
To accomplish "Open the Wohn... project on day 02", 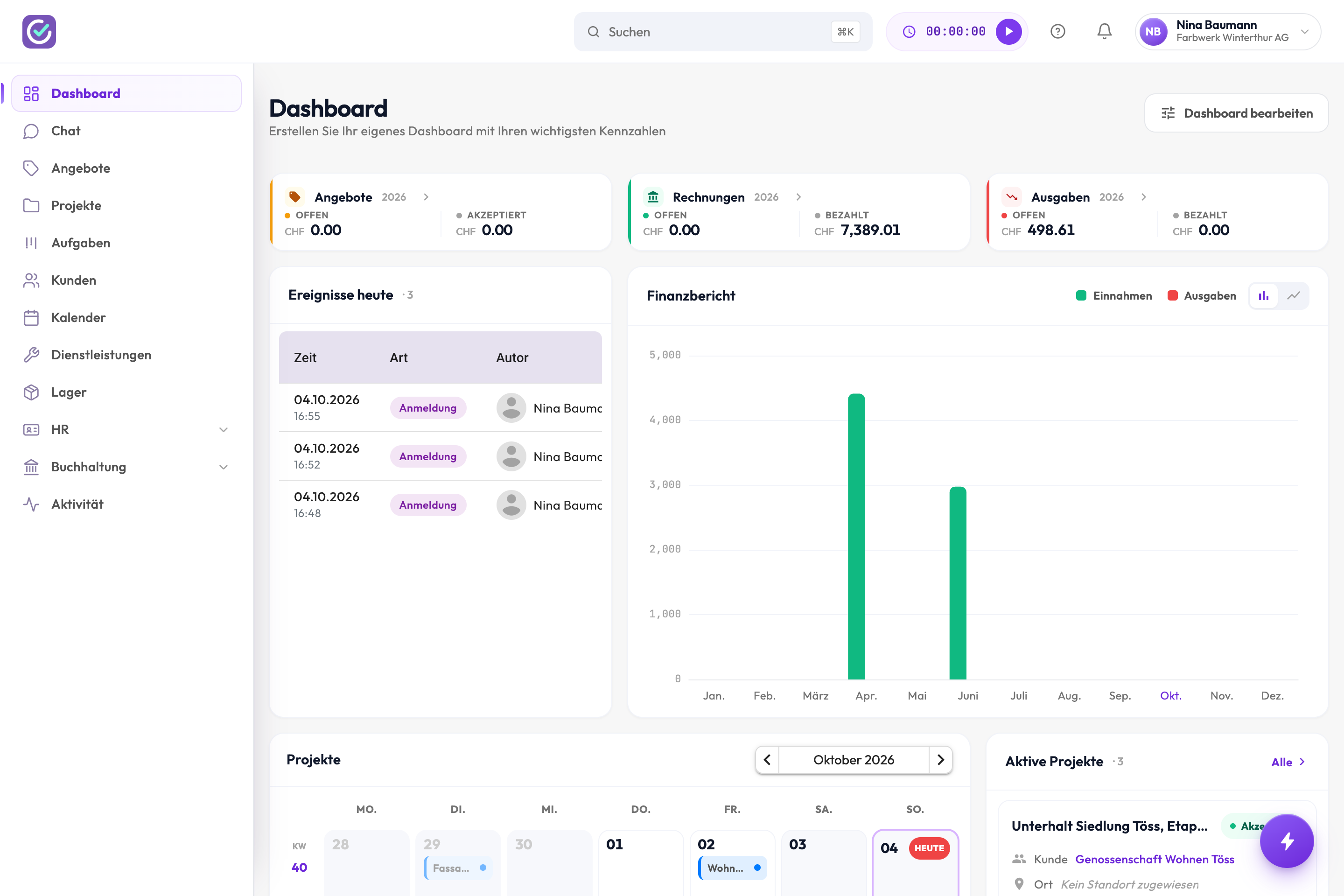I will click(x=732, y=868).
